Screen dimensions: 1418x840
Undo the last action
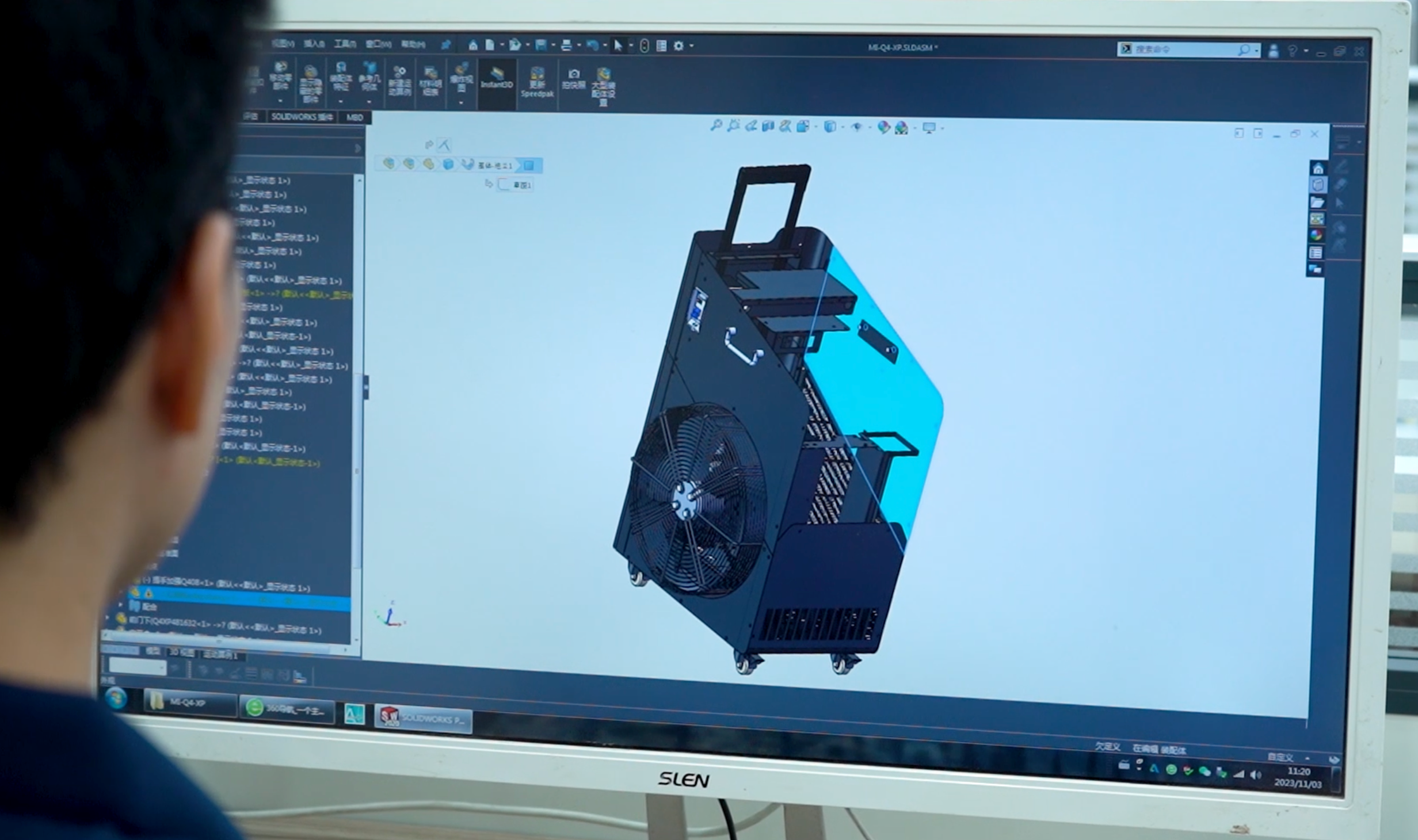pos(592,45)
